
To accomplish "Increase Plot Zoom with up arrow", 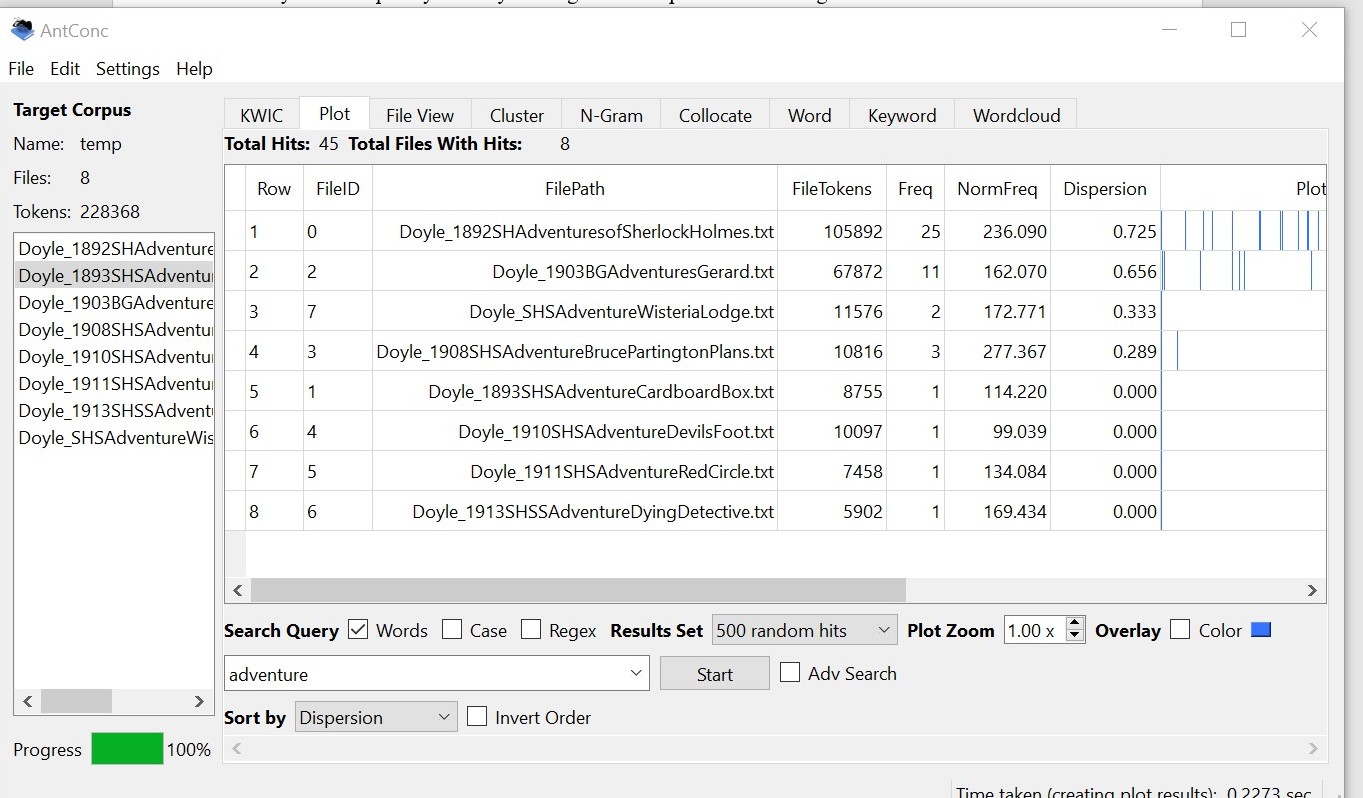I will coord(1075,624).
